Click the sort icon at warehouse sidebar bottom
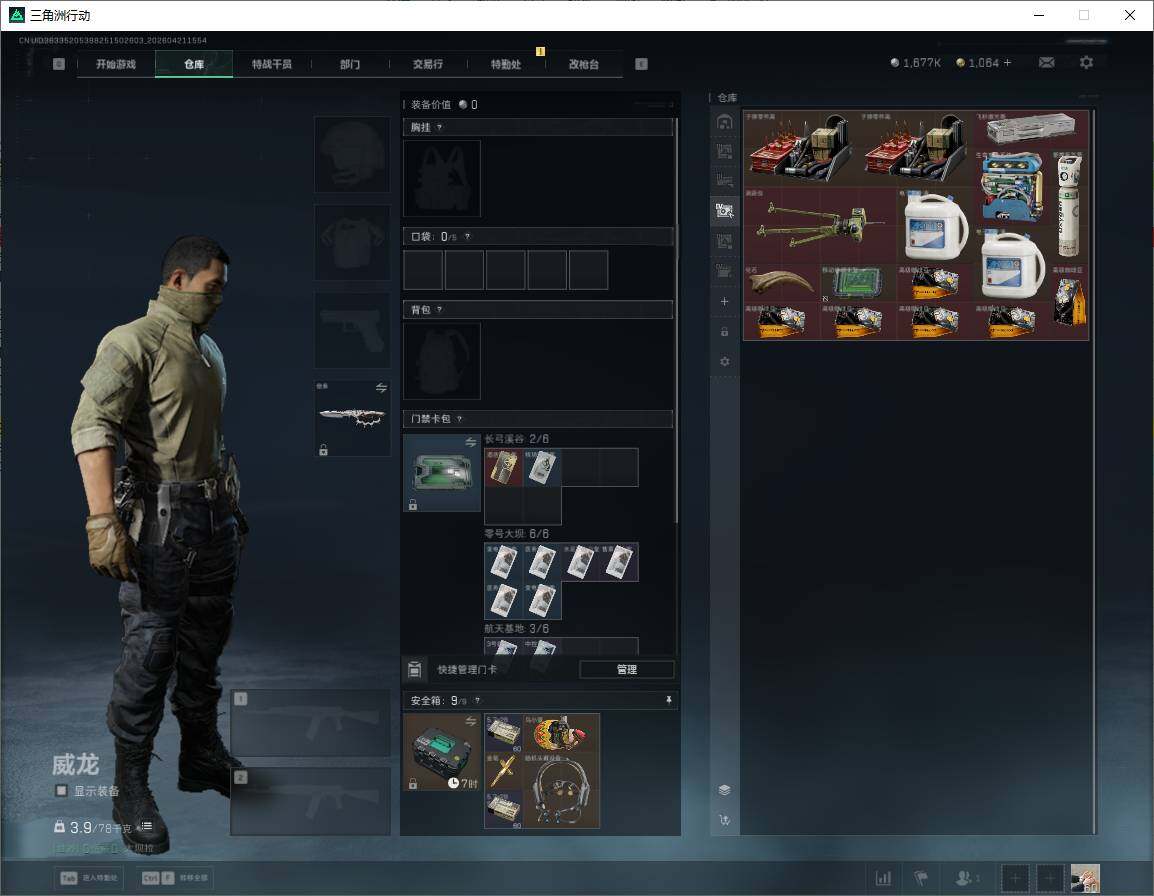Image resolution: width=1154 pixels, height=896 pixels. 724,820
